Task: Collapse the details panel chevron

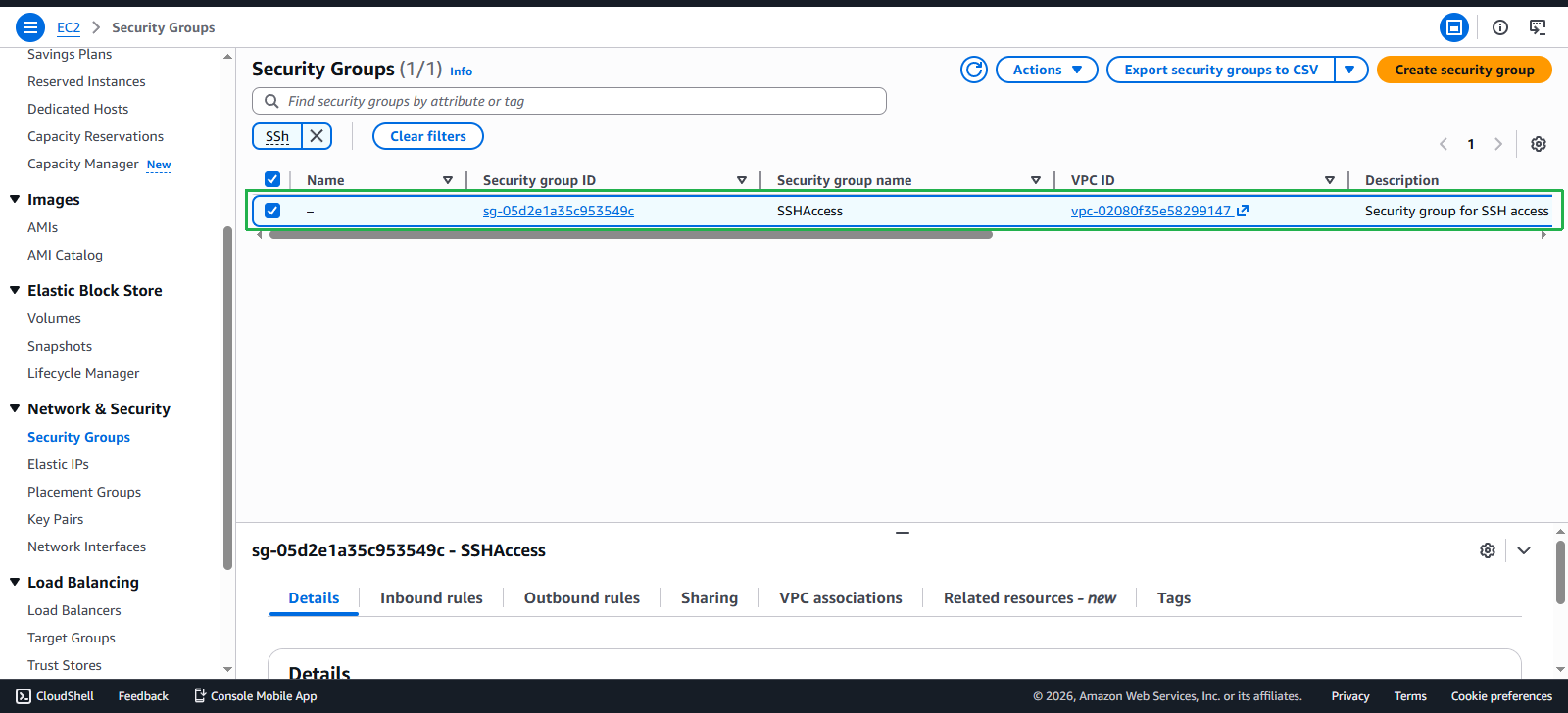Action: [x=1524, y=550]
